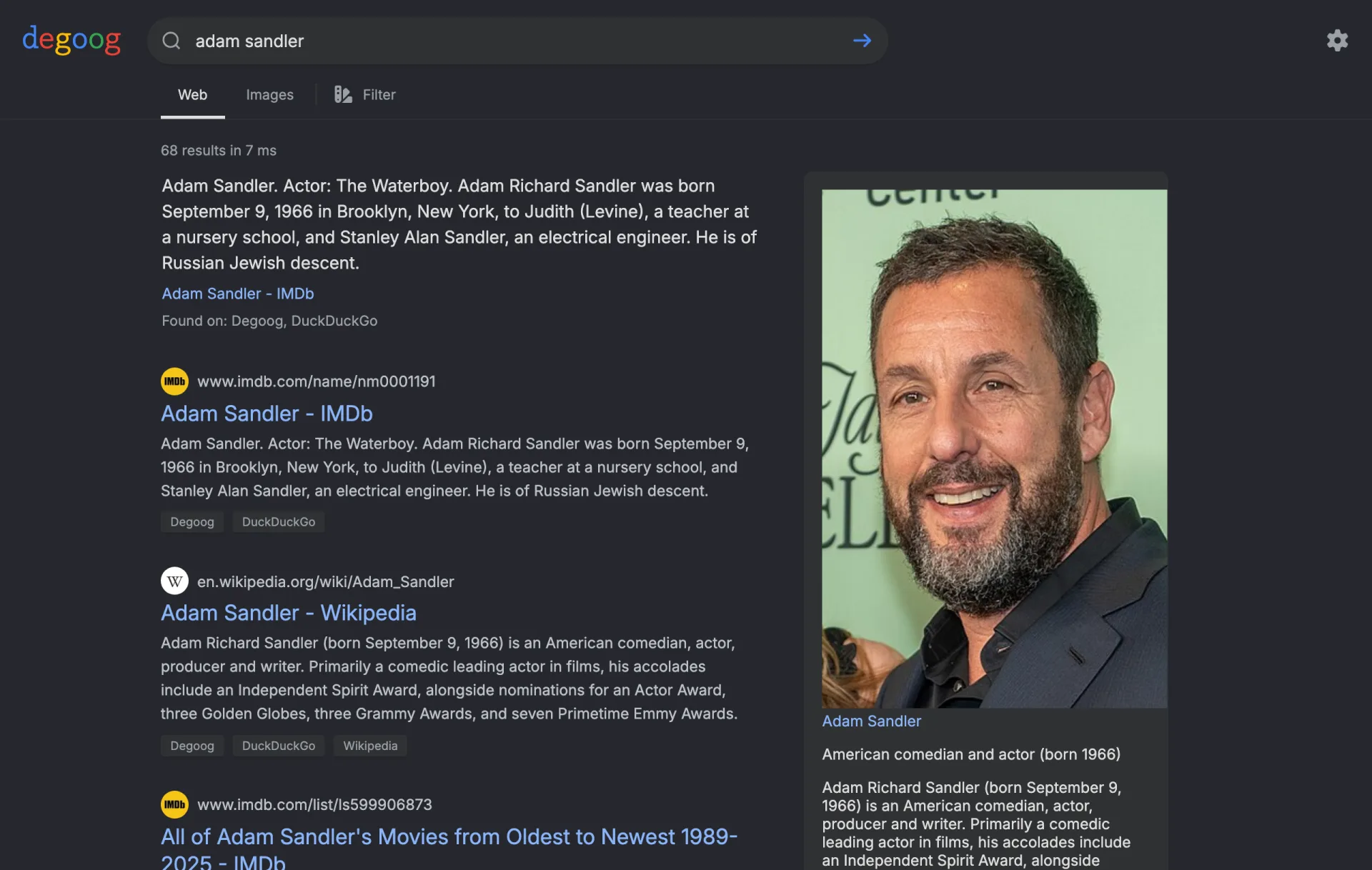The height and width of the screenshot is (870, 1372).
Task: Click the 'Adam Sandler' link under the photo
Action: (x=871, y=721)
